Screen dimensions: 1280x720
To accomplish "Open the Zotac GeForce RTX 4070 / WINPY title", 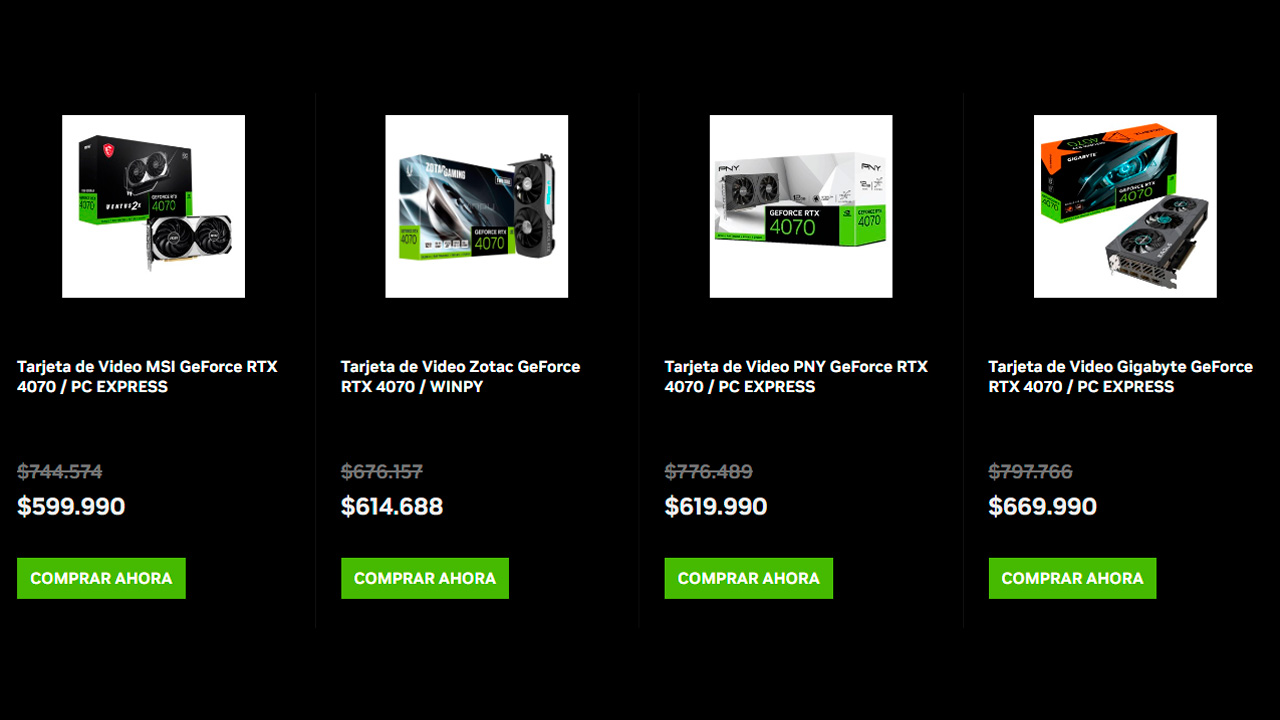I will pos(461,377).
